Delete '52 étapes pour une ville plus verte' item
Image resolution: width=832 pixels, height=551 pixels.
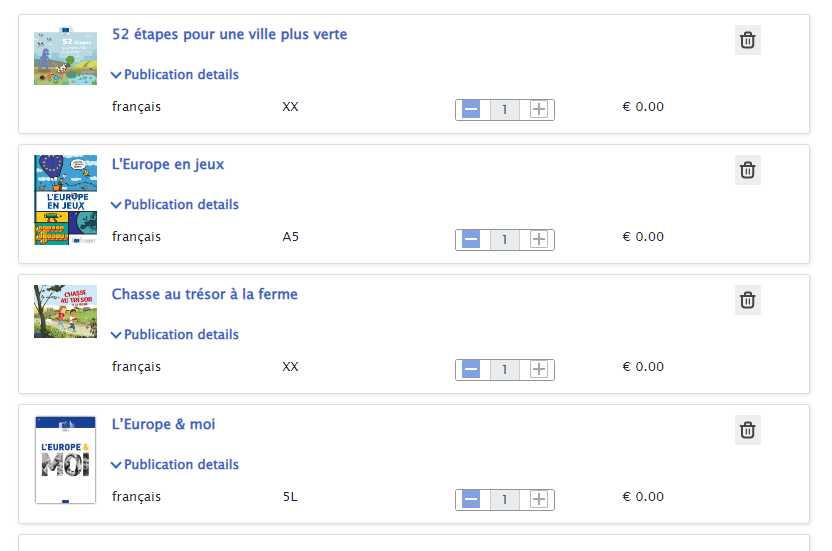[748, 40]
